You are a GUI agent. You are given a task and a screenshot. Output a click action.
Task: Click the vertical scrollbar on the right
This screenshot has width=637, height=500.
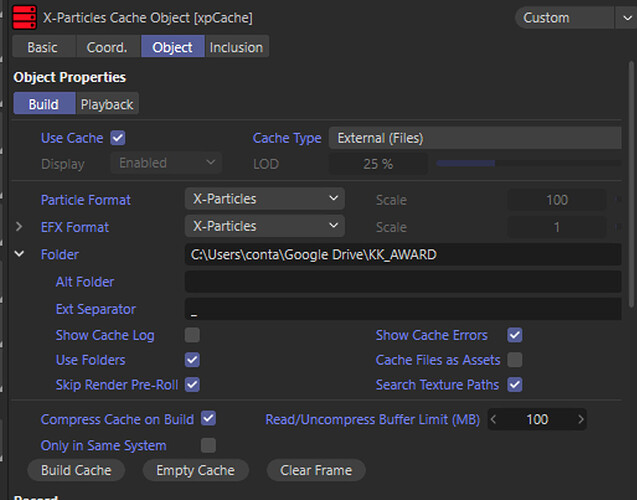631,184
